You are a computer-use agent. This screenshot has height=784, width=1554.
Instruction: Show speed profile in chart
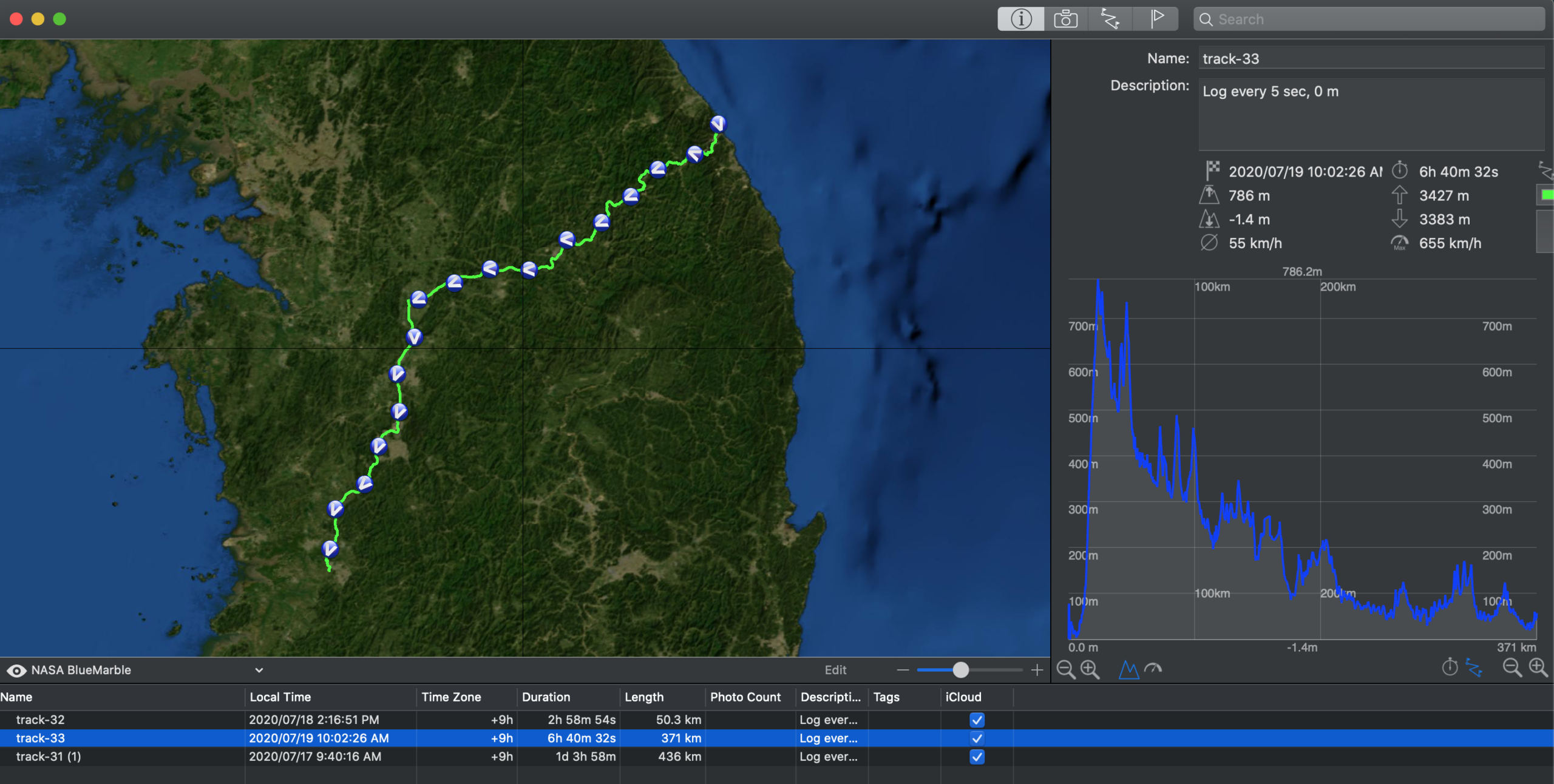(x=1153, y=669)
